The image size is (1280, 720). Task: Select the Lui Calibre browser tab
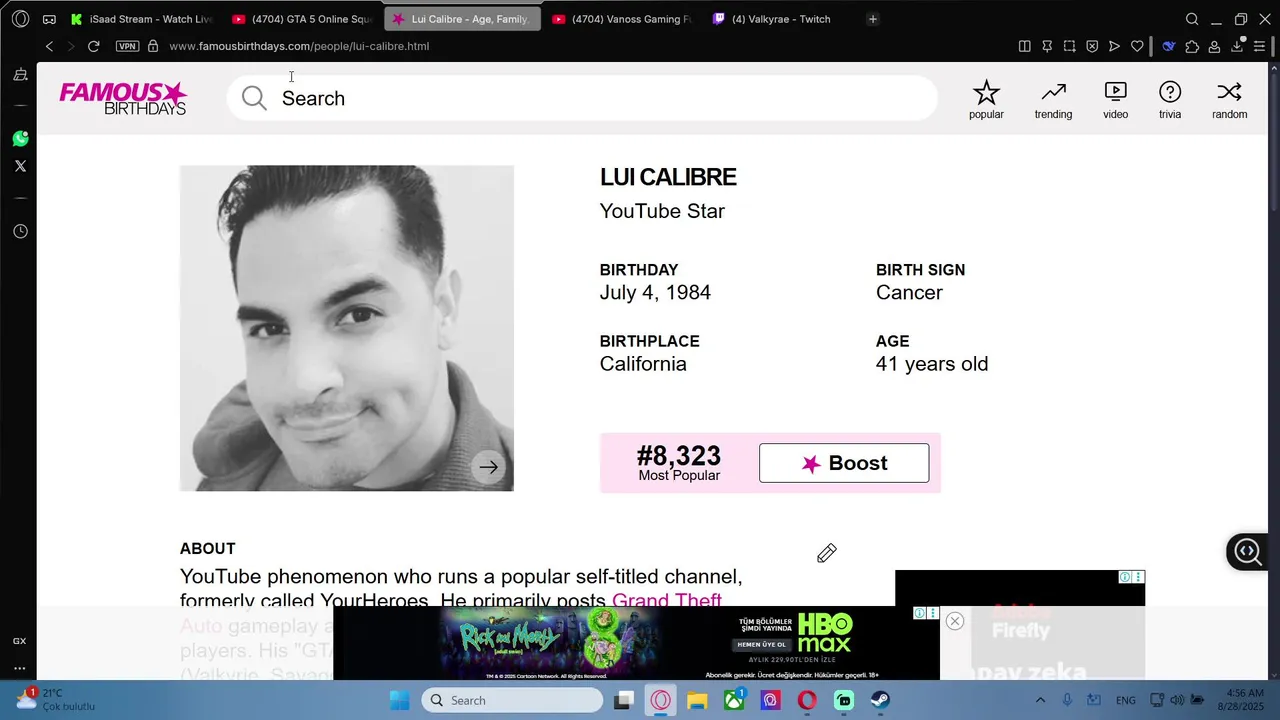(462, 19)
